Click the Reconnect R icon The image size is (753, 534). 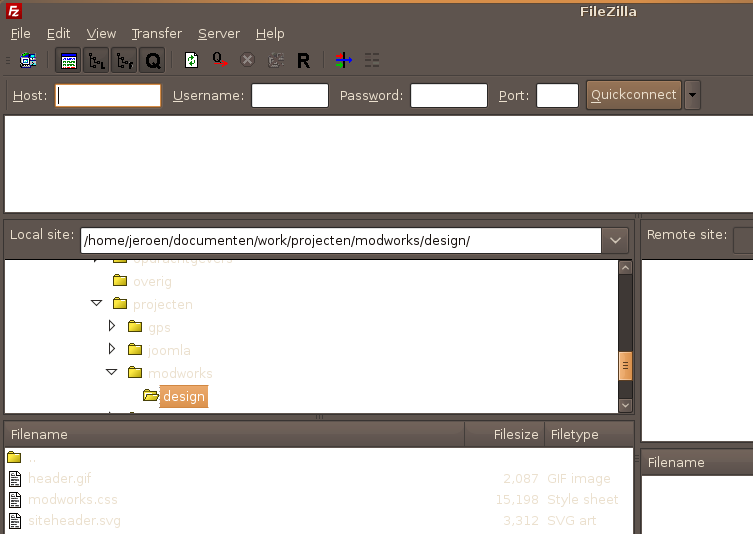(304, 61)
